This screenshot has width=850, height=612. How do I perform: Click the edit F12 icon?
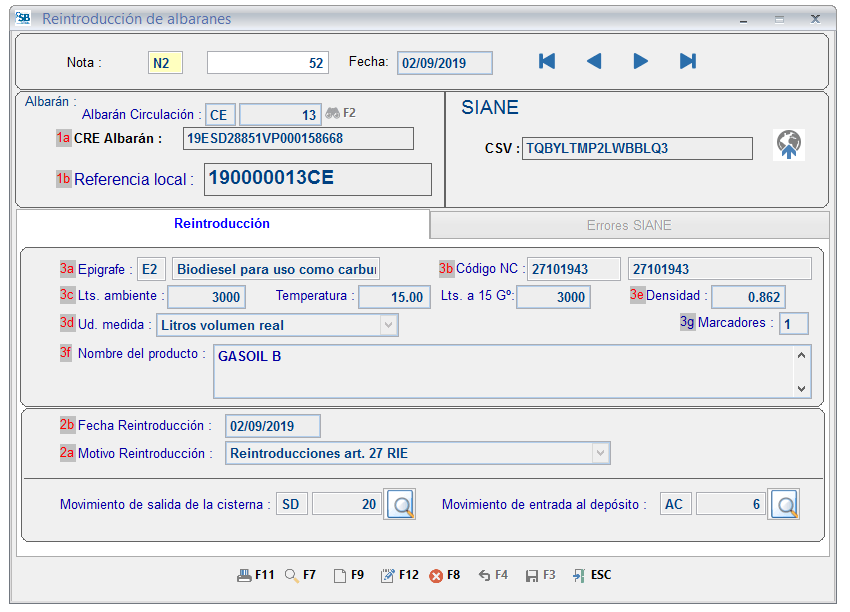388,575
